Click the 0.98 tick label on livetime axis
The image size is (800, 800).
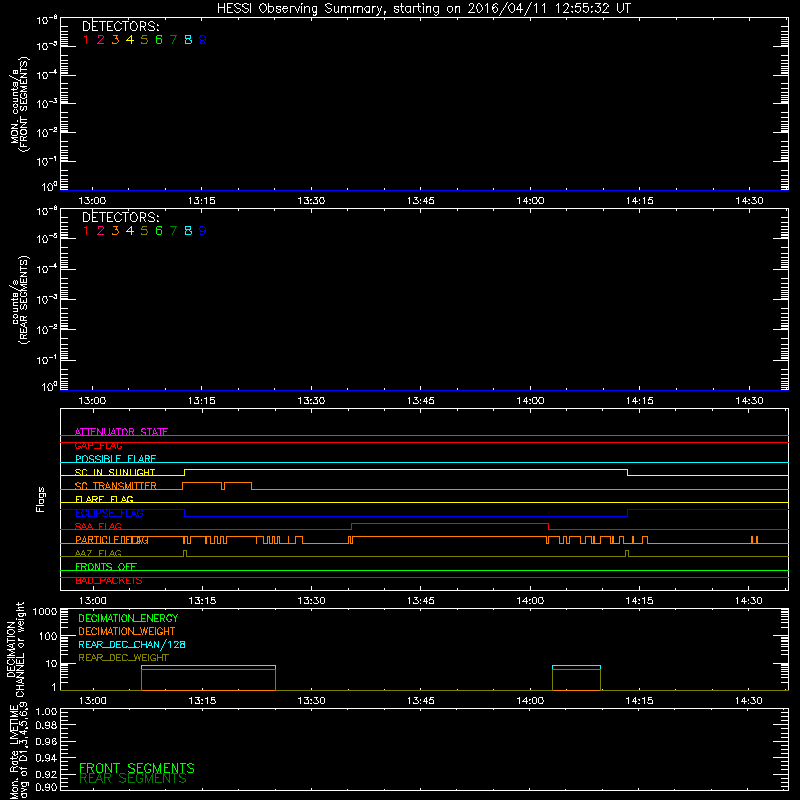(46, 726)
